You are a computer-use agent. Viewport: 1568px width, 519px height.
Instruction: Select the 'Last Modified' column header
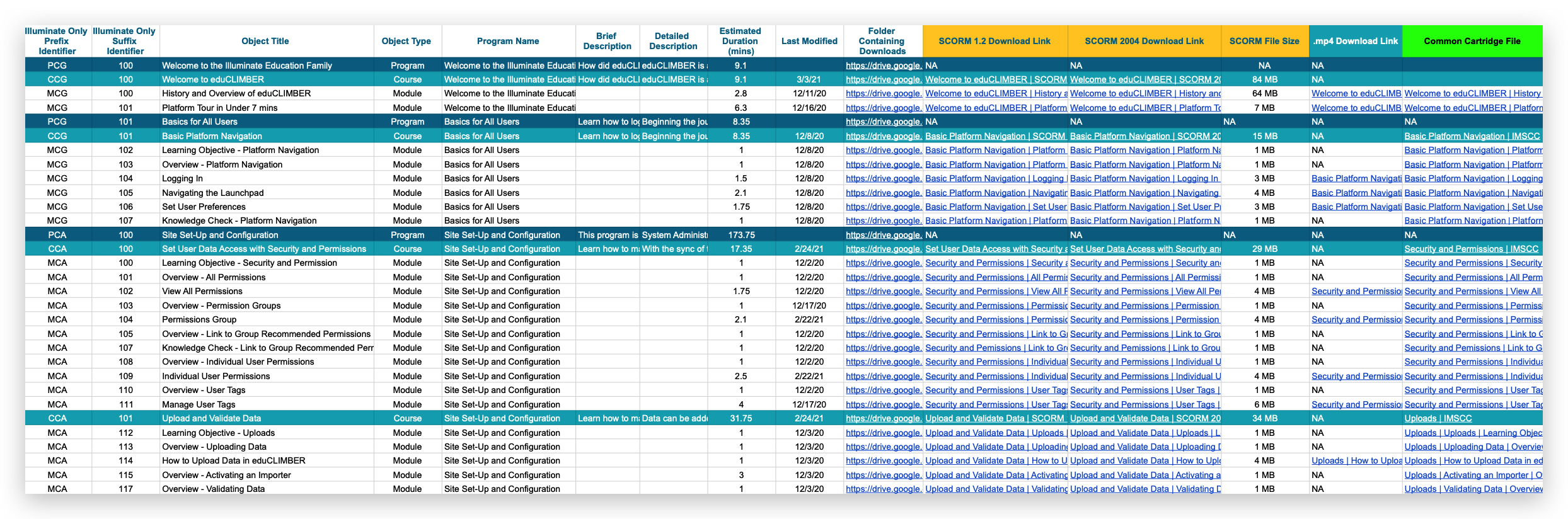click(x=809, y=41)
